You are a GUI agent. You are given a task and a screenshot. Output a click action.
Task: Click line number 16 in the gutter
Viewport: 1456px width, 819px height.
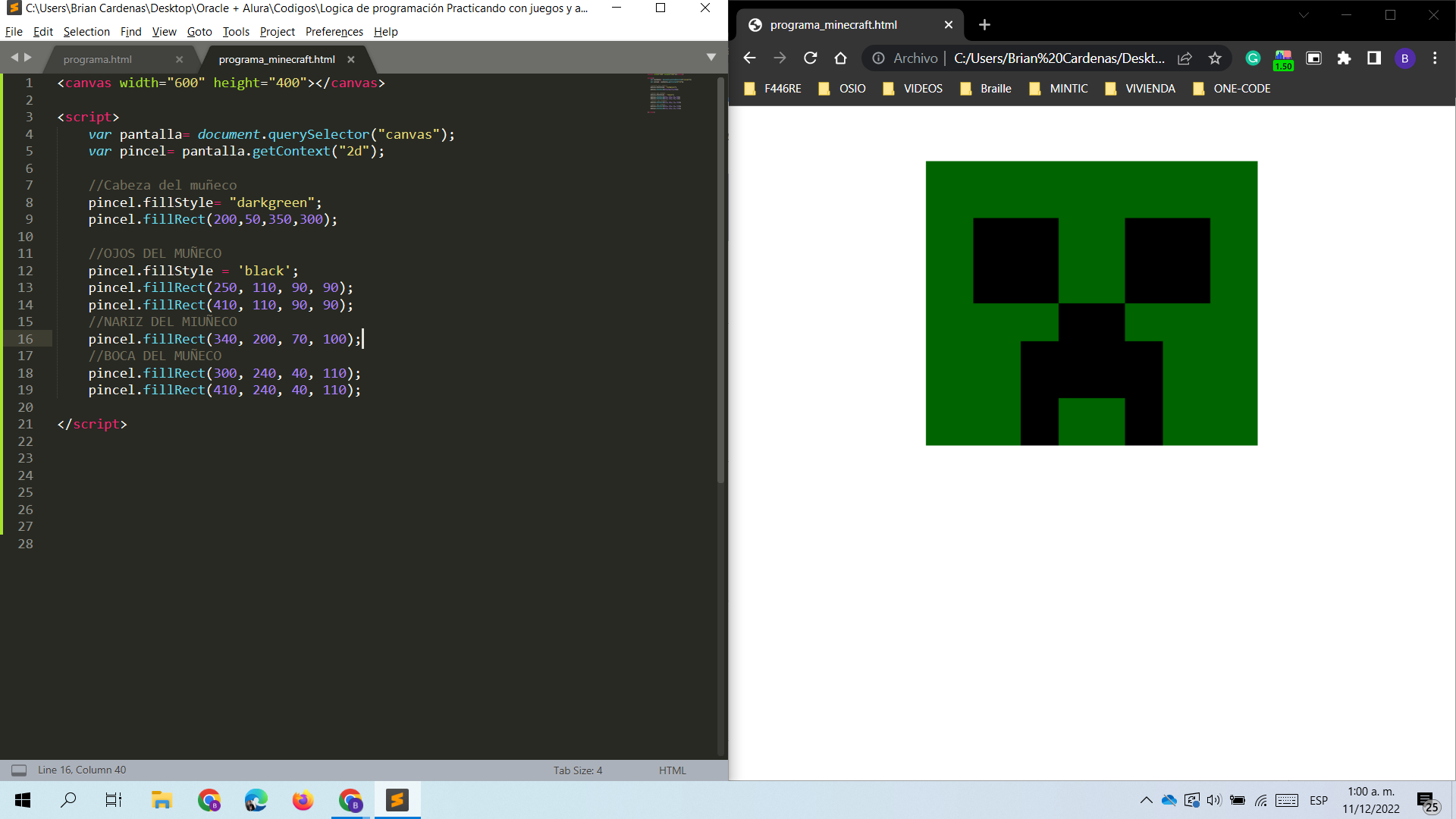tap(26, 339)
